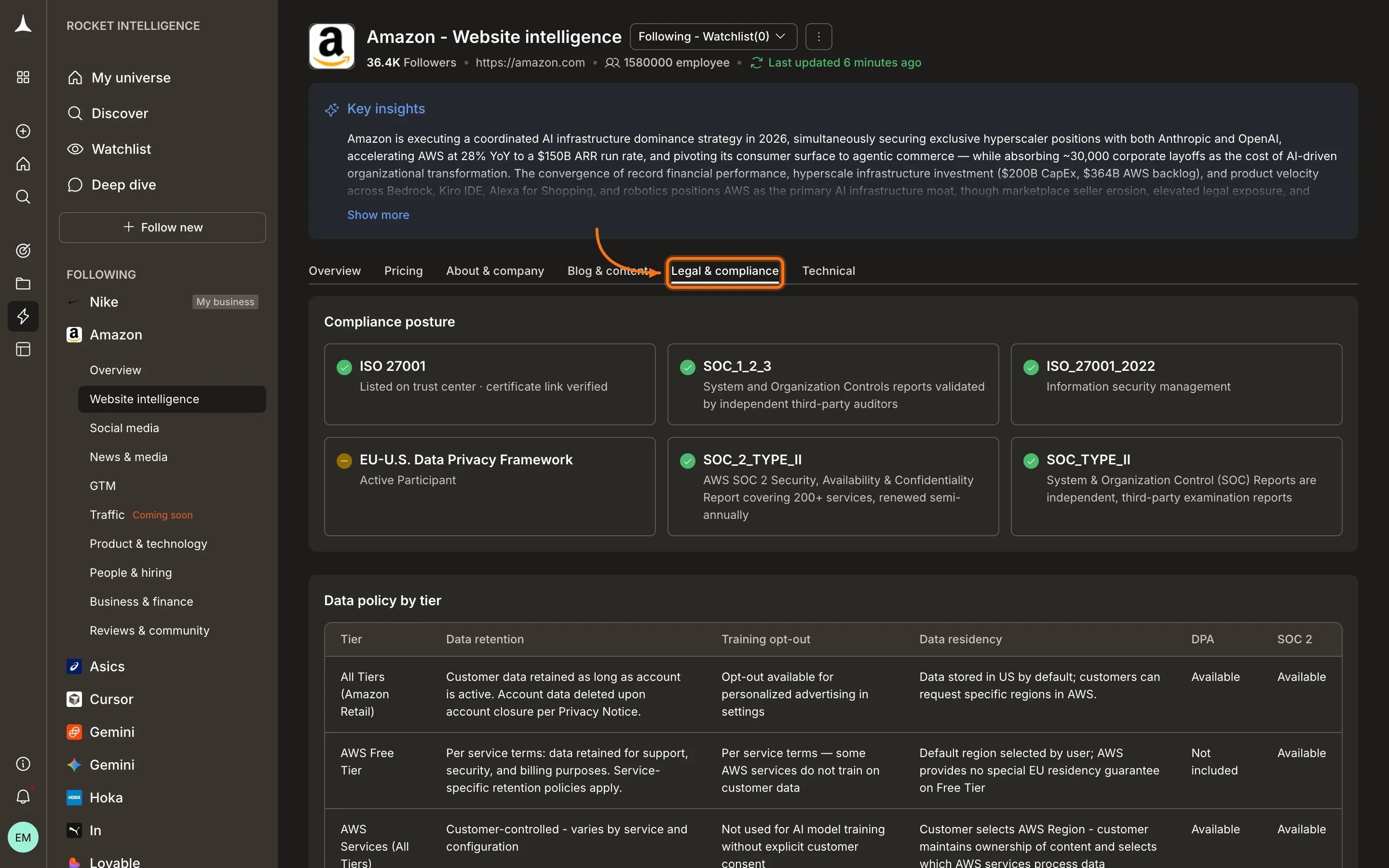
Task: Open the https://amazon.com link
Action: click(531, 63)
